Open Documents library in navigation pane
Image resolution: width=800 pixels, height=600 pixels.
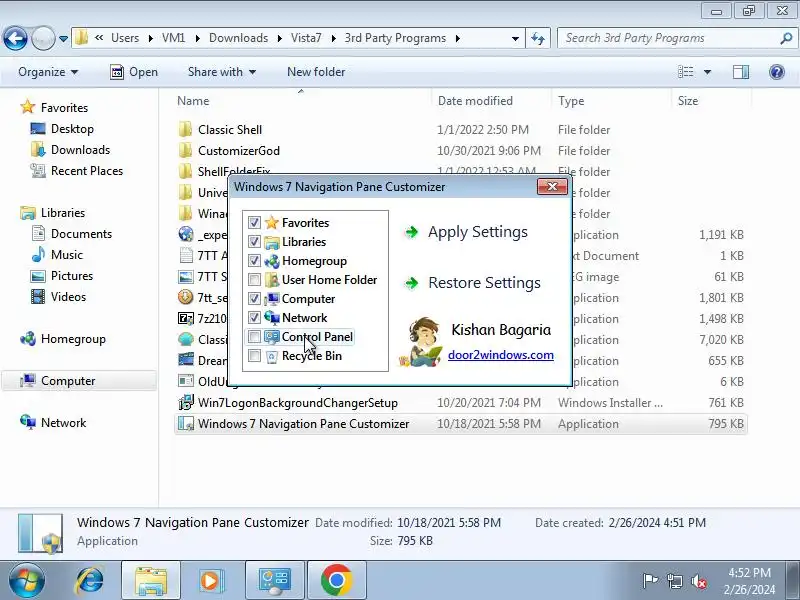(x=81, y=234)
